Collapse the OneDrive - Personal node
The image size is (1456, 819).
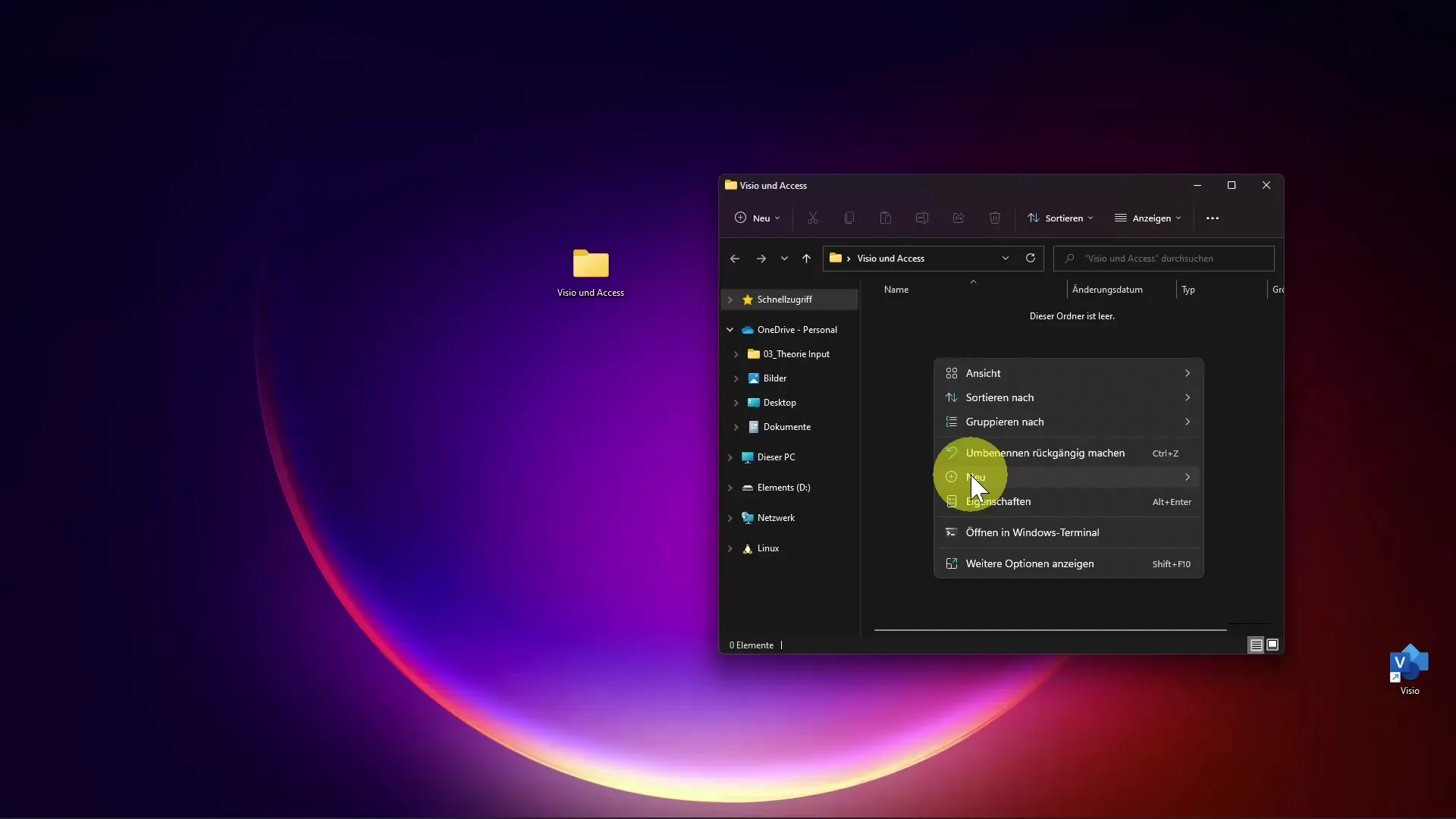[730, 330]
